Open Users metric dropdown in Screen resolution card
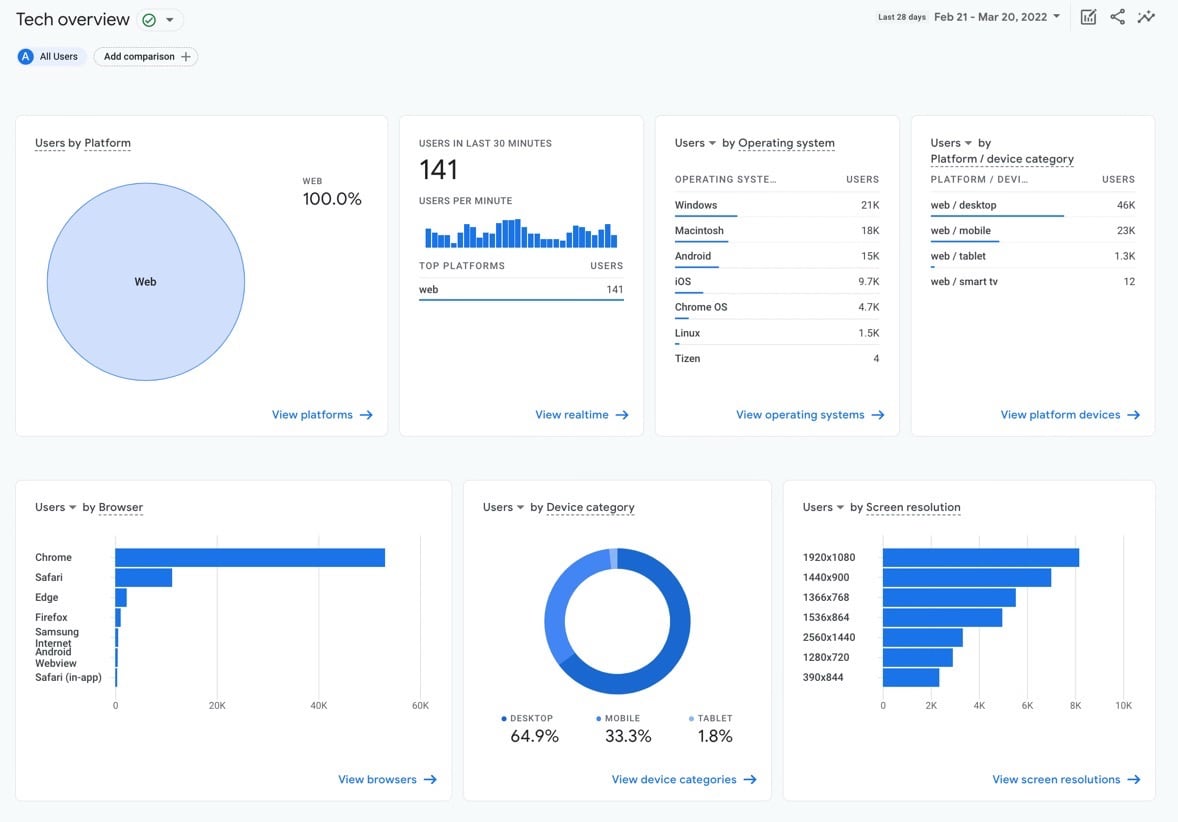1178x822 pixels. tap(840, 508)
